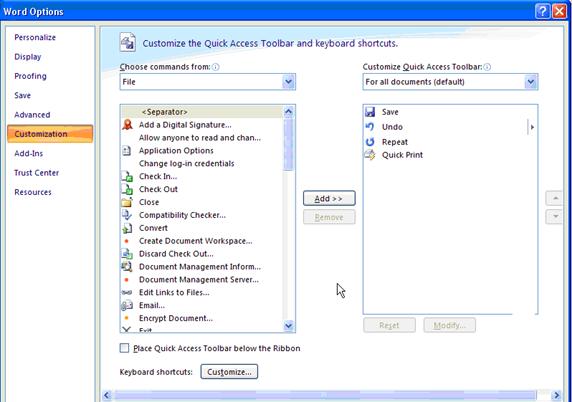Select the Undo arrow icon

pyautogui.click(x=370, y=127)
